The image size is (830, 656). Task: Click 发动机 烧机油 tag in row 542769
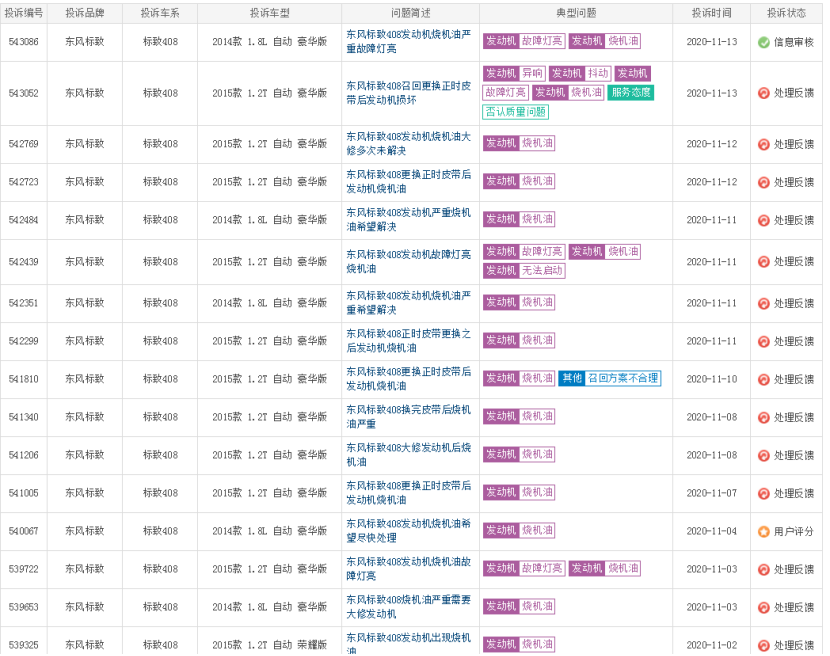point(519,143)
